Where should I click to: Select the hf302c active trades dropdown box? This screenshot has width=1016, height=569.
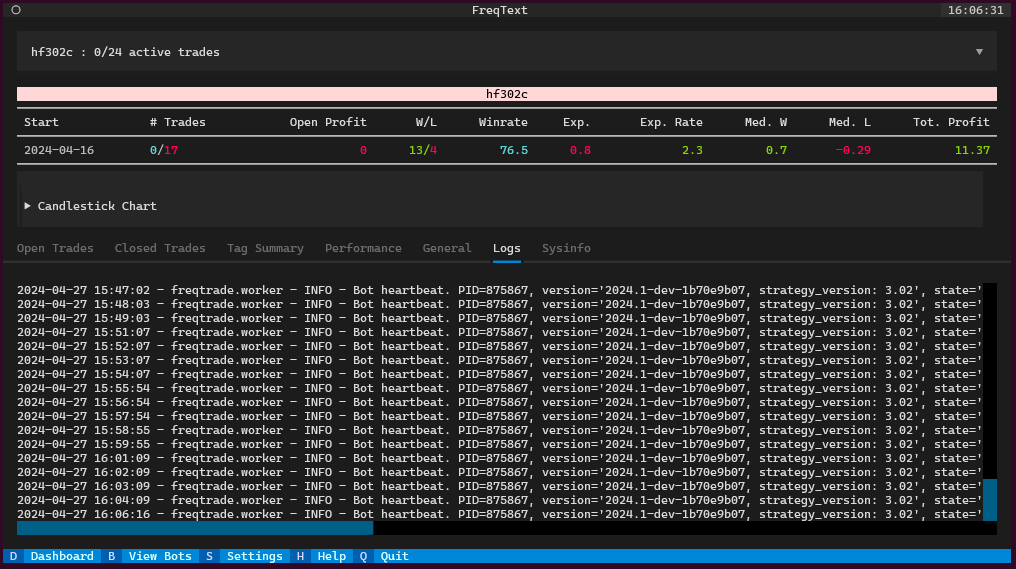pyautogui.click(x=507, y=51)
